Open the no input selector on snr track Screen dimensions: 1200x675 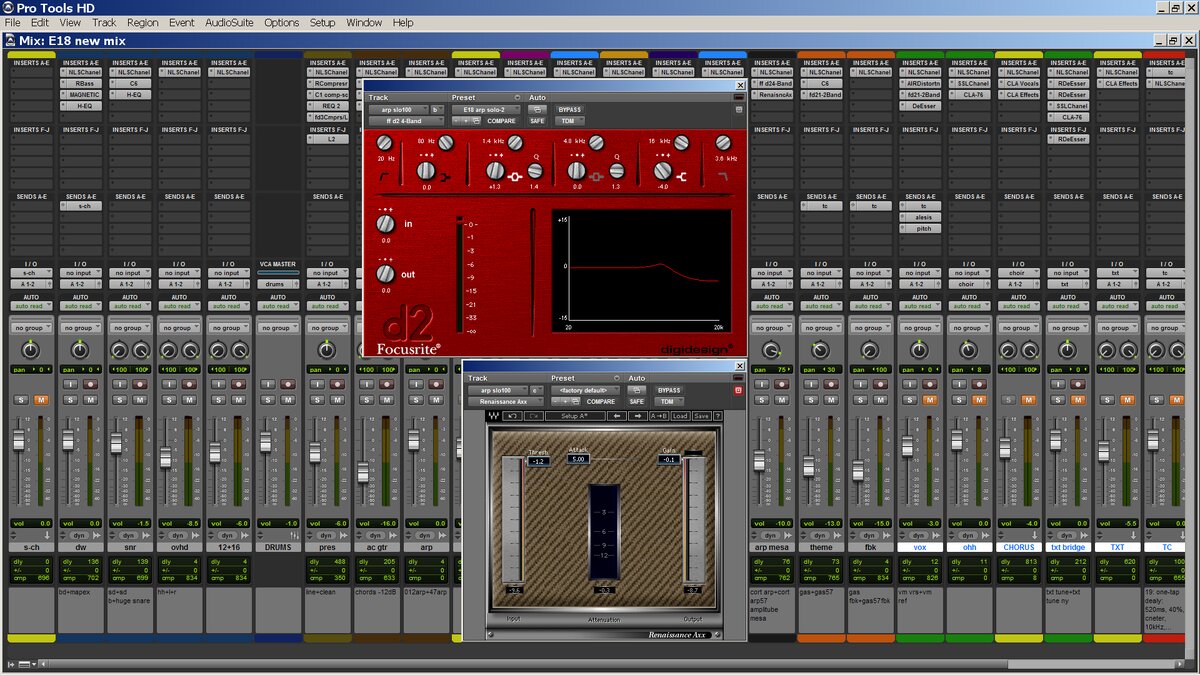pyautogui.click(x=130, y=272)
